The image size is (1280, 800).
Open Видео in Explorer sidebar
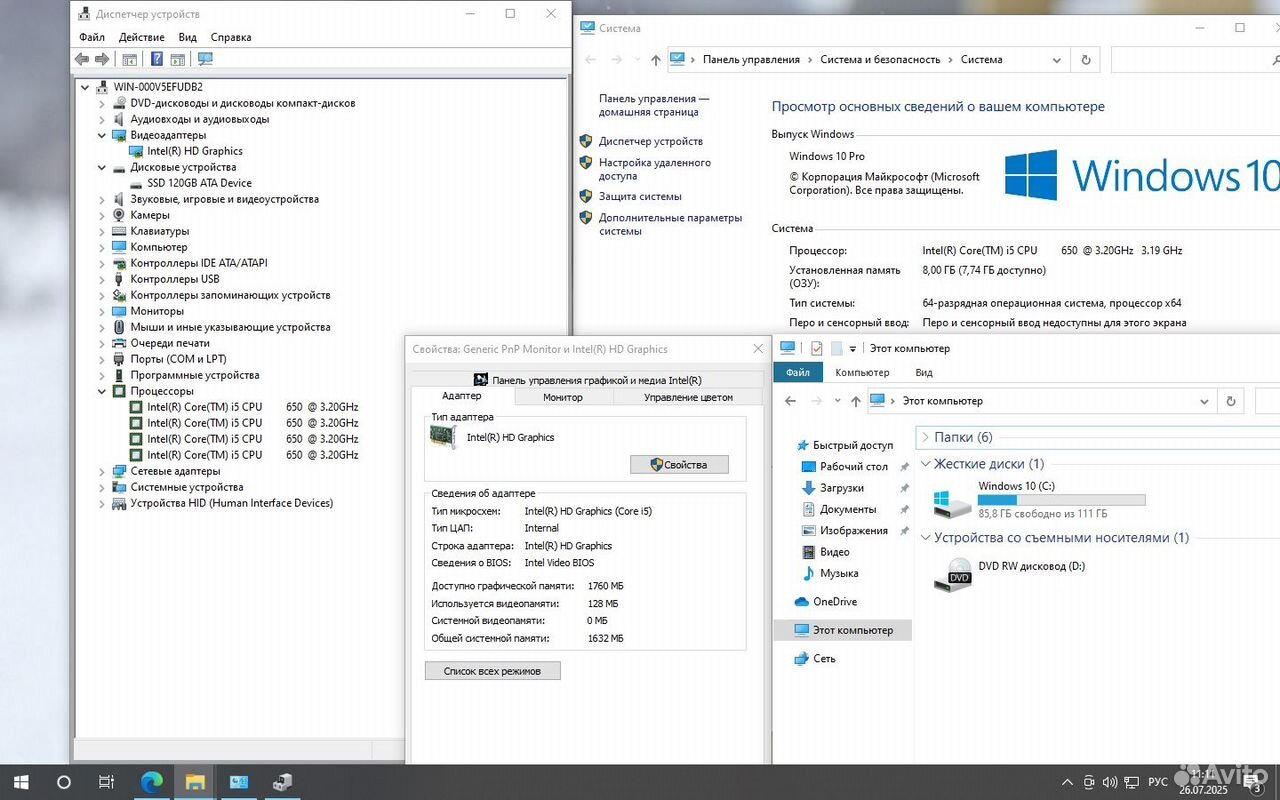[826, 552]
